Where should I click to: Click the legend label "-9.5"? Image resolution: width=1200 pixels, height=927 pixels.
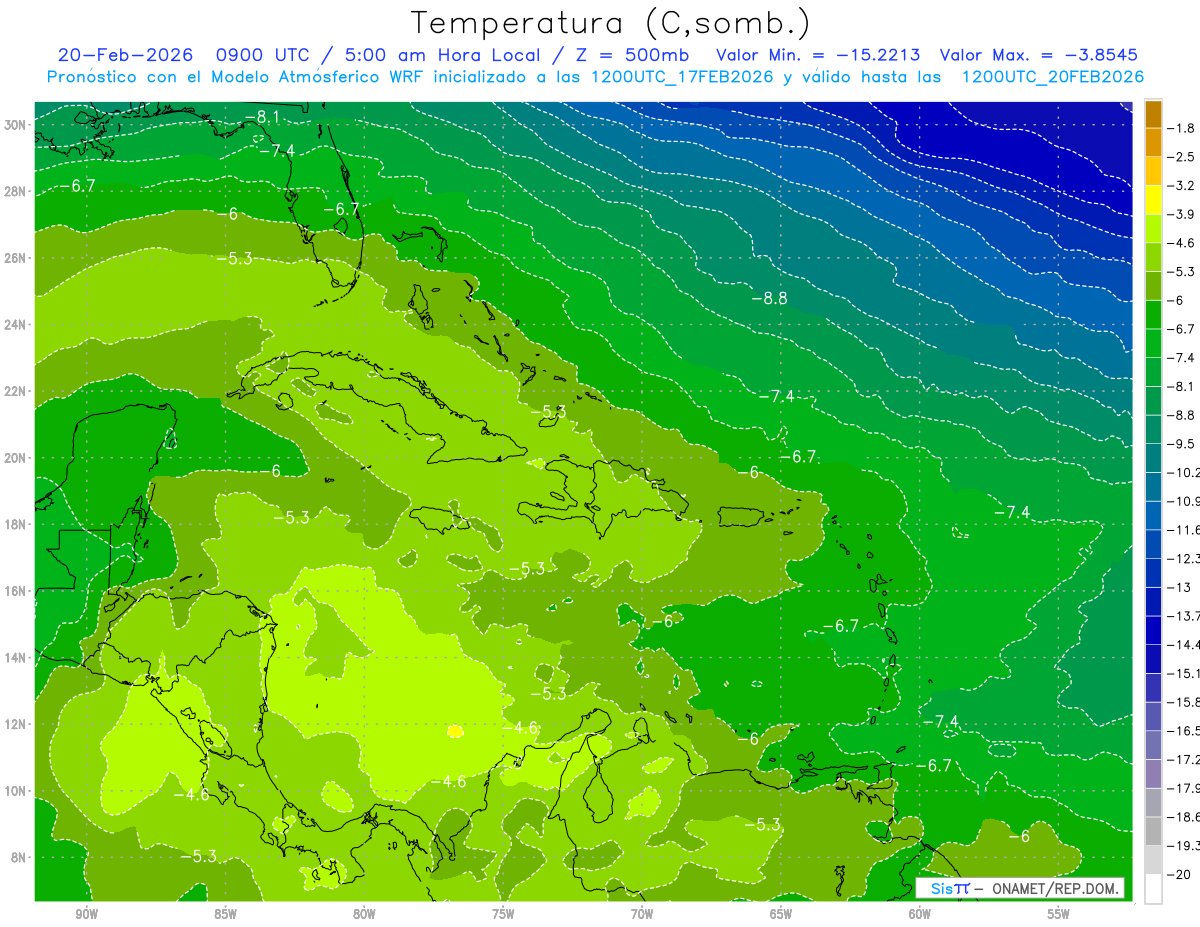(x=1182, y=443)
